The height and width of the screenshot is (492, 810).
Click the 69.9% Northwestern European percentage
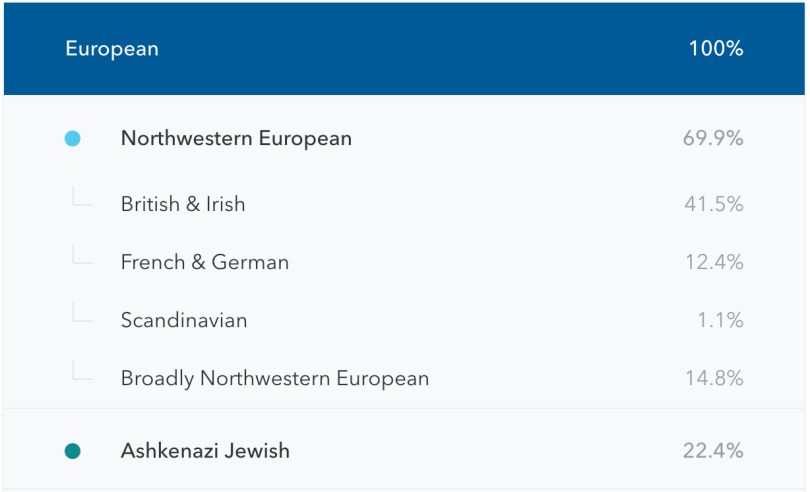(x=713, y=139)
